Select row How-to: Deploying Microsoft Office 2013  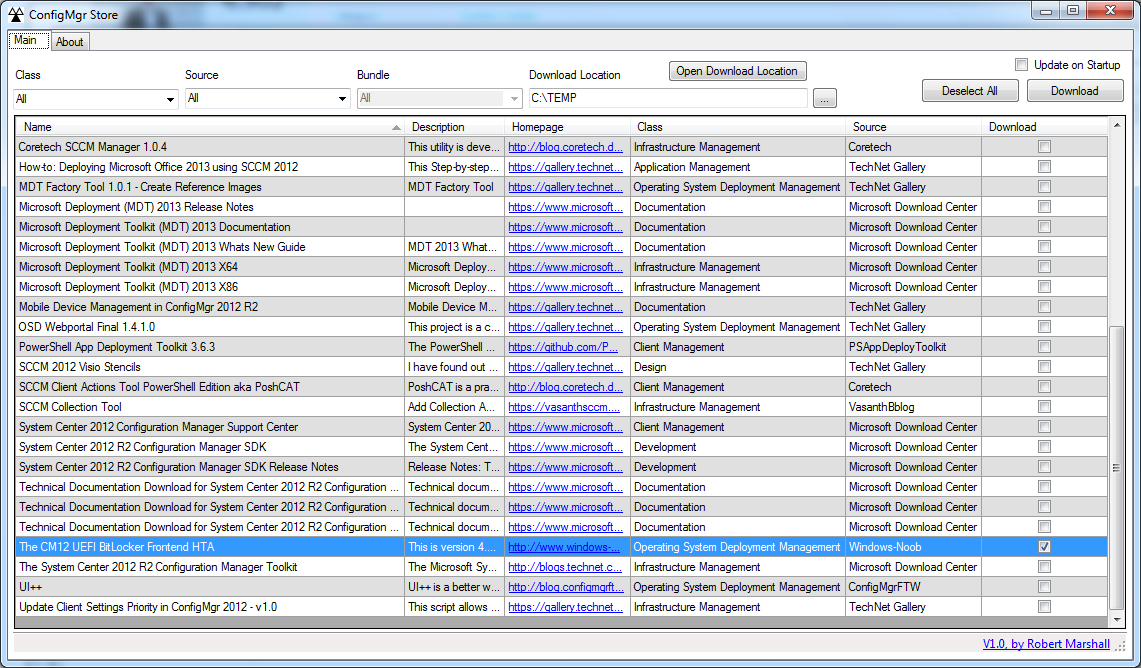561,167
